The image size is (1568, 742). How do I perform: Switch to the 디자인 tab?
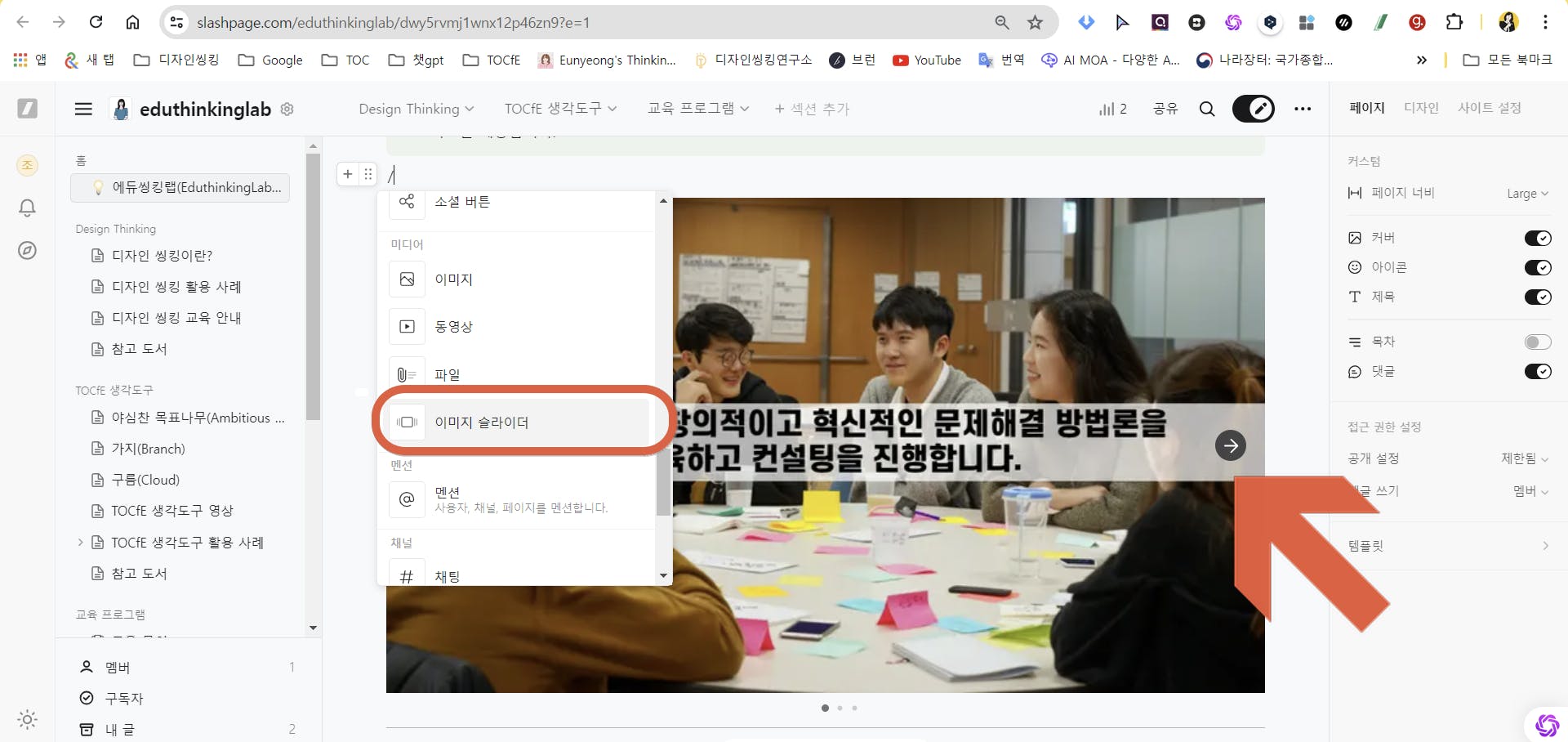1421,108
